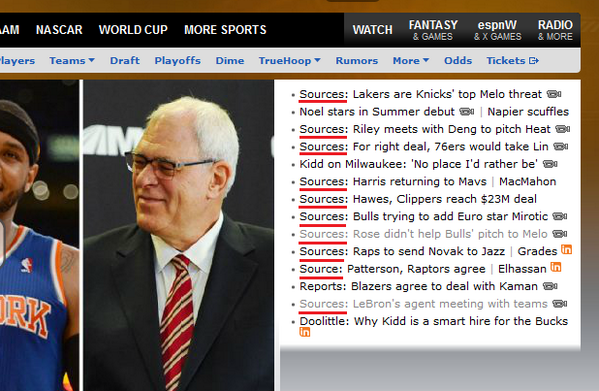The image size is (599, 391).
Task: Click video icon after Kidd on Milwaukee headline
Action: pyautogui.click(x=550, y=164)
